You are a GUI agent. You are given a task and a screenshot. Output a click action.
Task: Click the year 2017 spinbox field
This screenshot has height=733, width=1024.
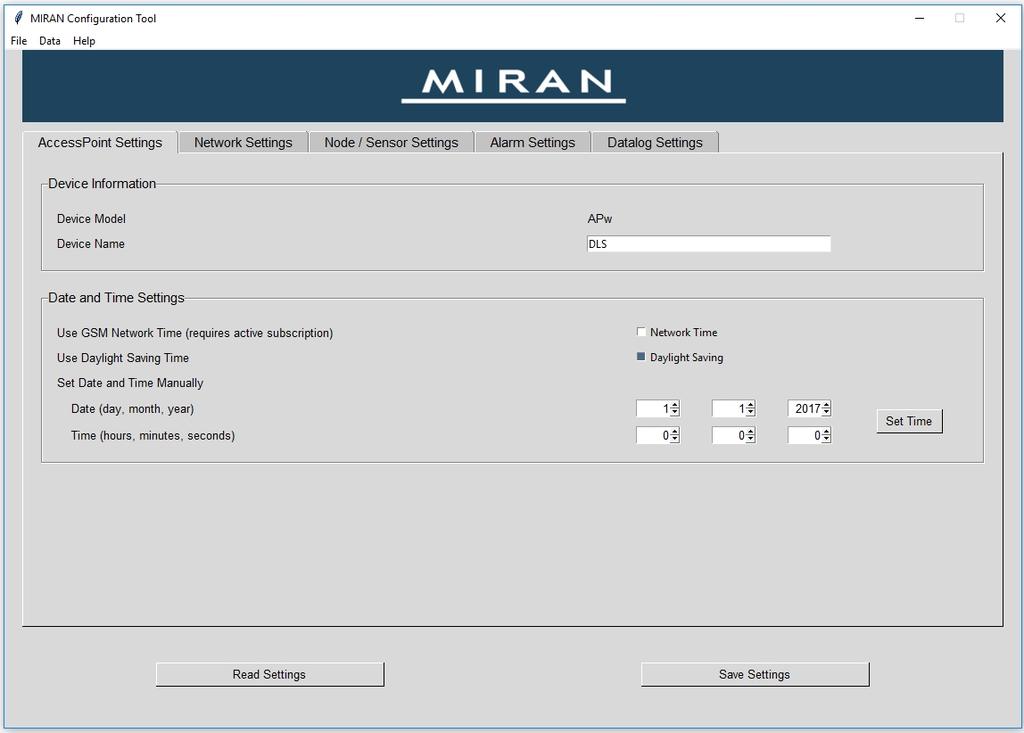[x=805, y=408]
